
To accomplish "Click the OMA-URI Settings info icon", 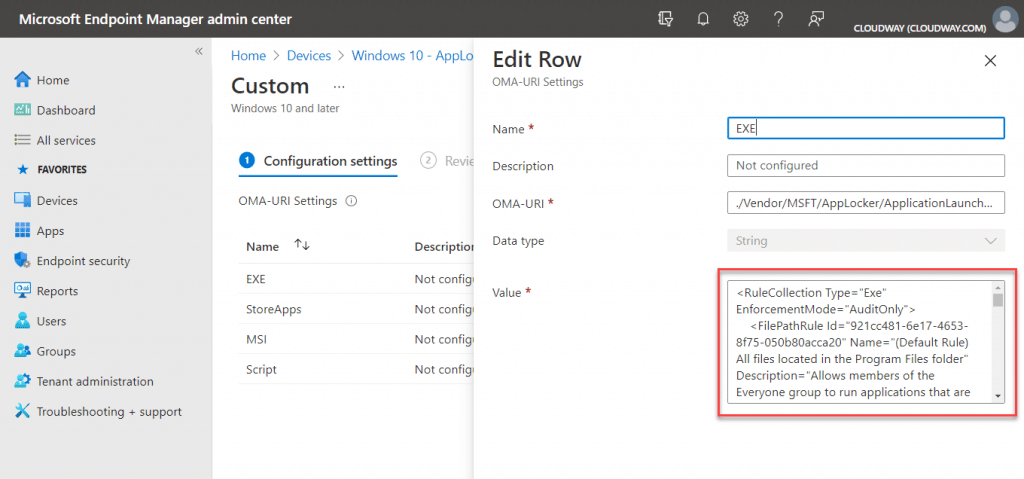I will [351, 201].
